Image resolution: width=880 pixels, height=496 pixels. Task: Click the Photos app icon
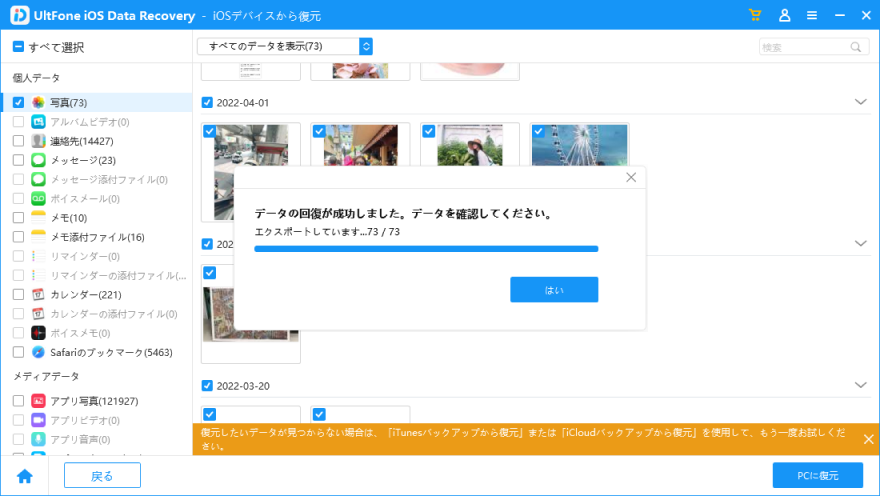38,102
